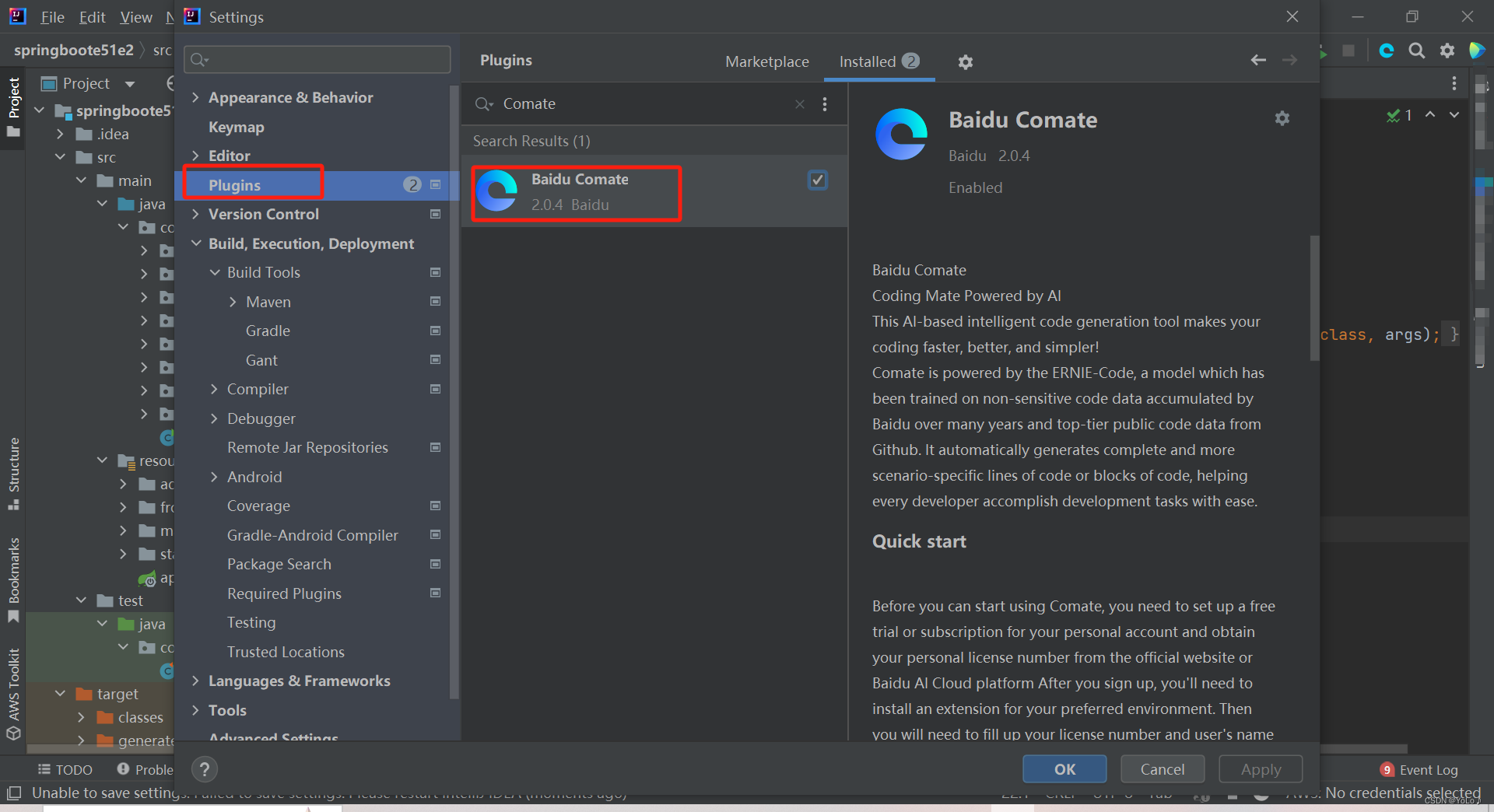Click the plugins gear settings icon
Viewport: 1494px width, 812px height.
coord(966,62)
